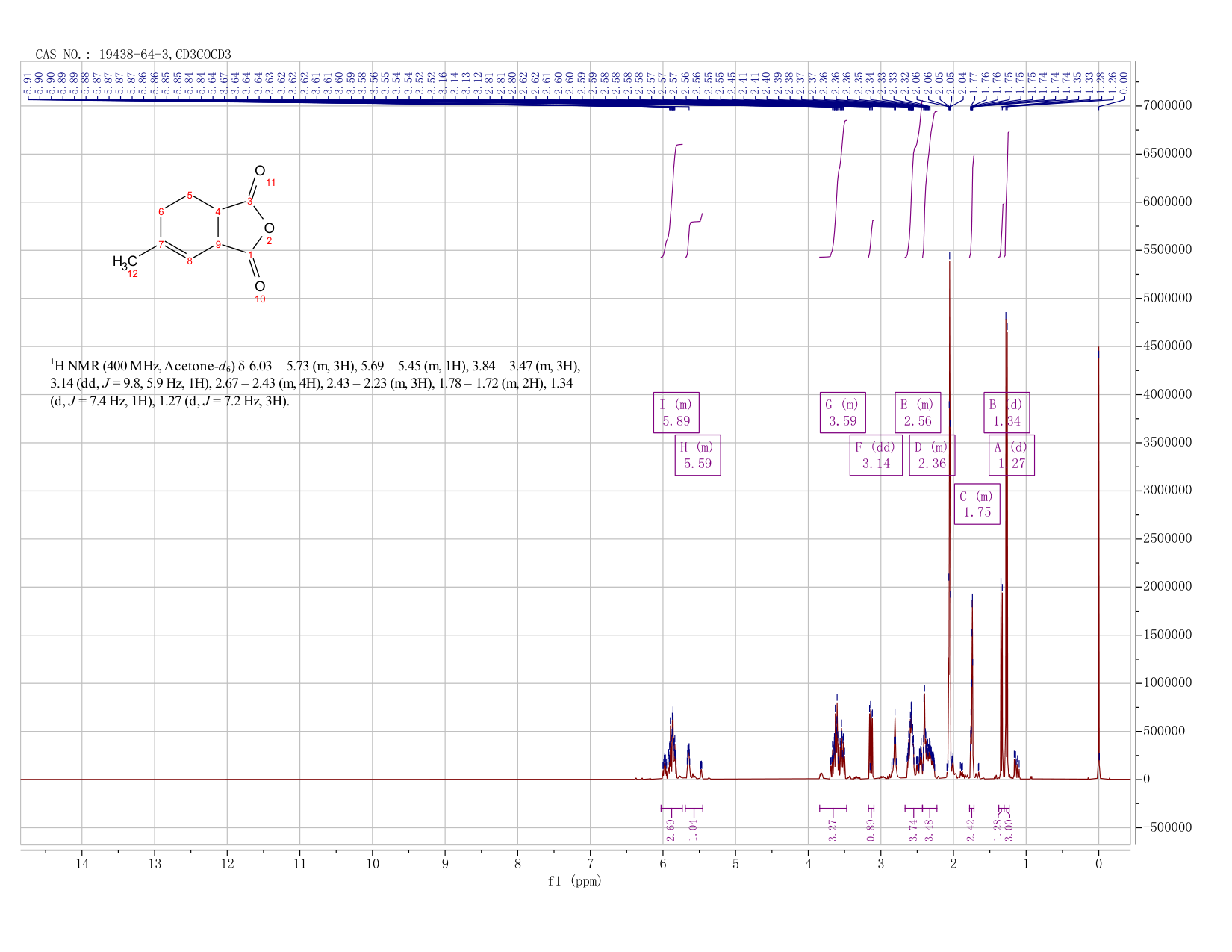Click the integral value 3.74

tap(913, 830)
